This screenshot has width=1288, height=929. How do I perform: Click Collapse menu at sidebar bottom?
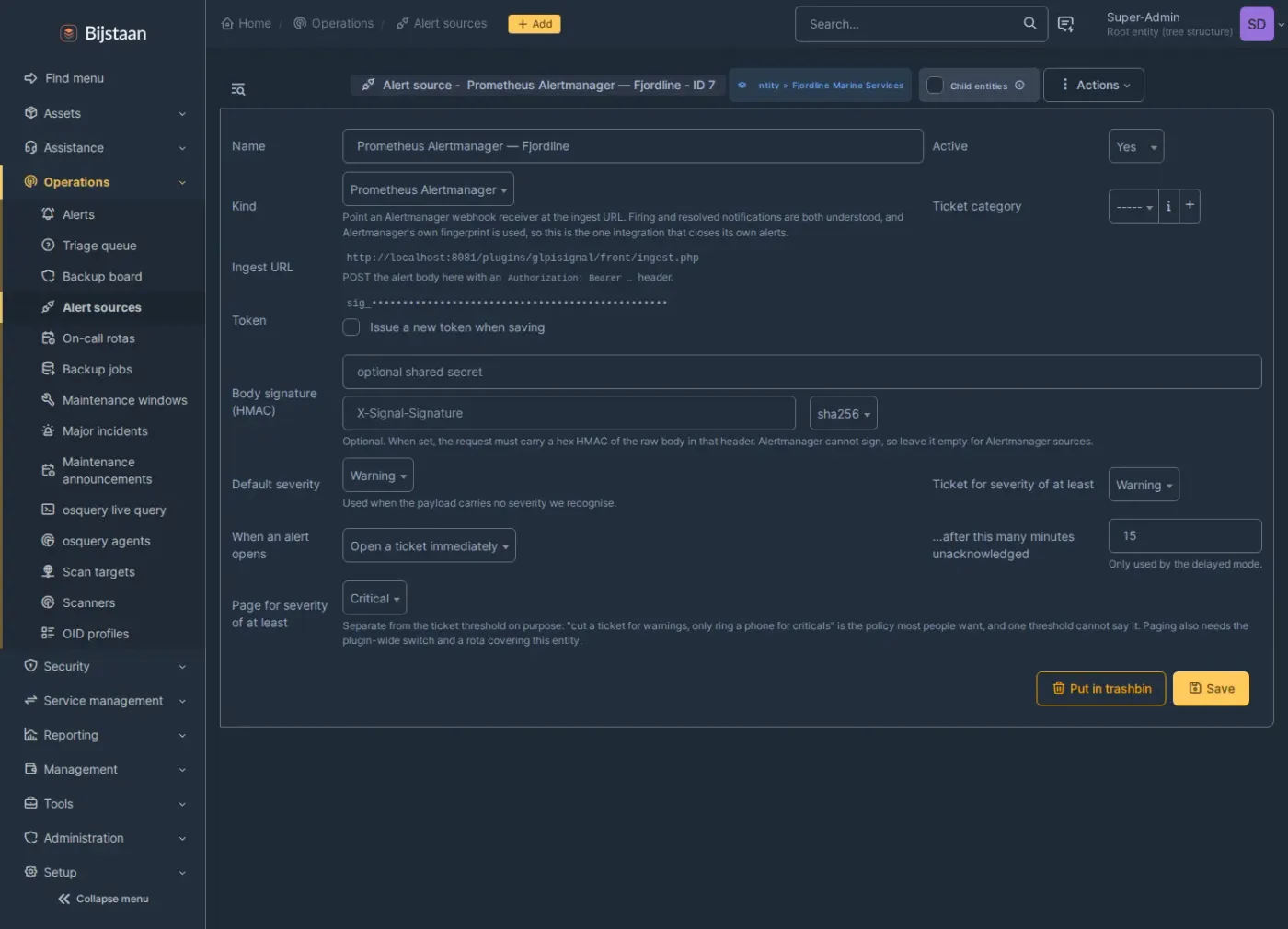click(x=103, y=899)
